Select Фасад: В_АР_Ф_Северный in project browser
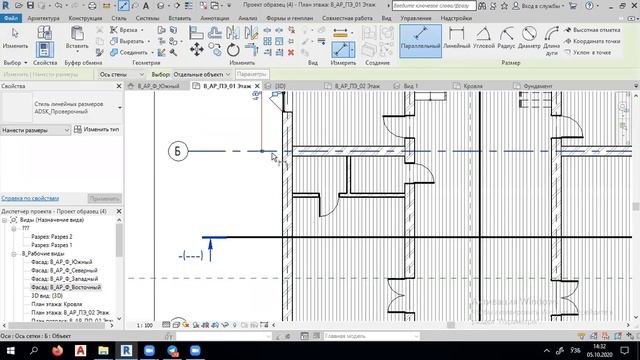 tap(64, 271)
